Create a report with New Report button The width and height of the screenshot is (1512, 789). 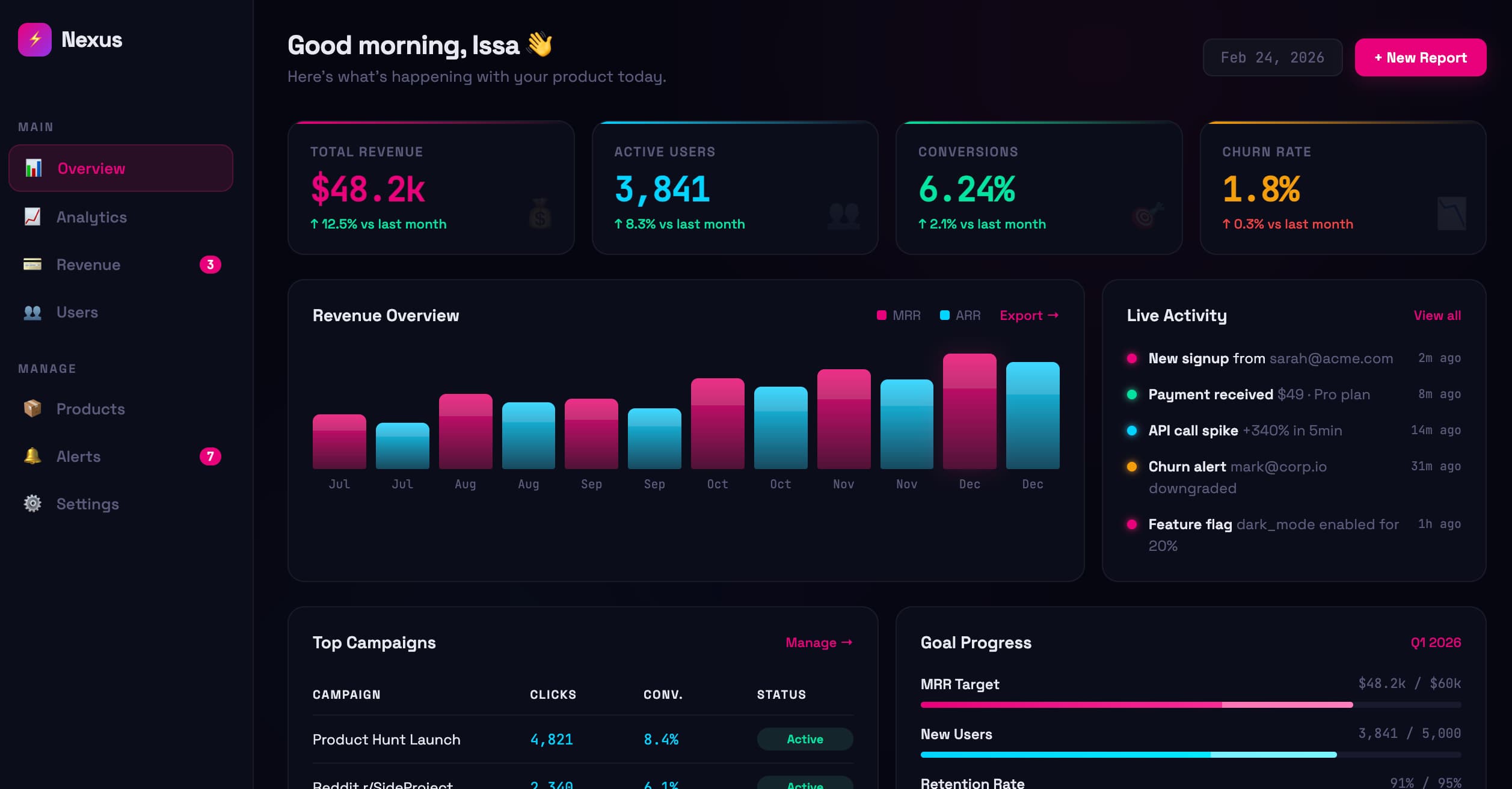tap(1420, 58)
